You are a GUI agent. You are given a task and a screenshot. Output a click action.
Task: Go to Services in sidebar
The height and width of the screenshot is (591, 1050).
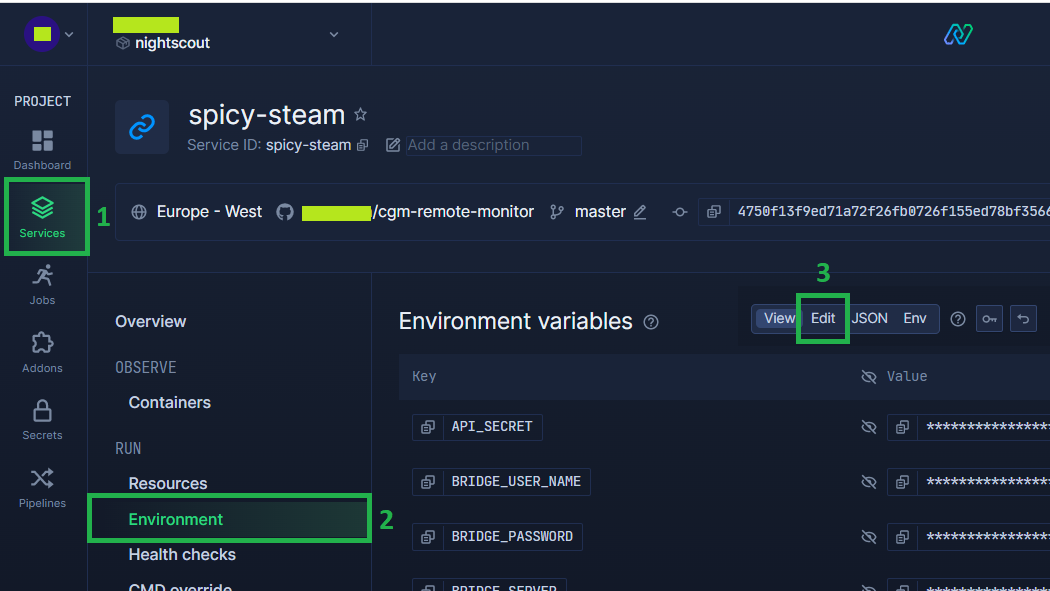[42, 217]
